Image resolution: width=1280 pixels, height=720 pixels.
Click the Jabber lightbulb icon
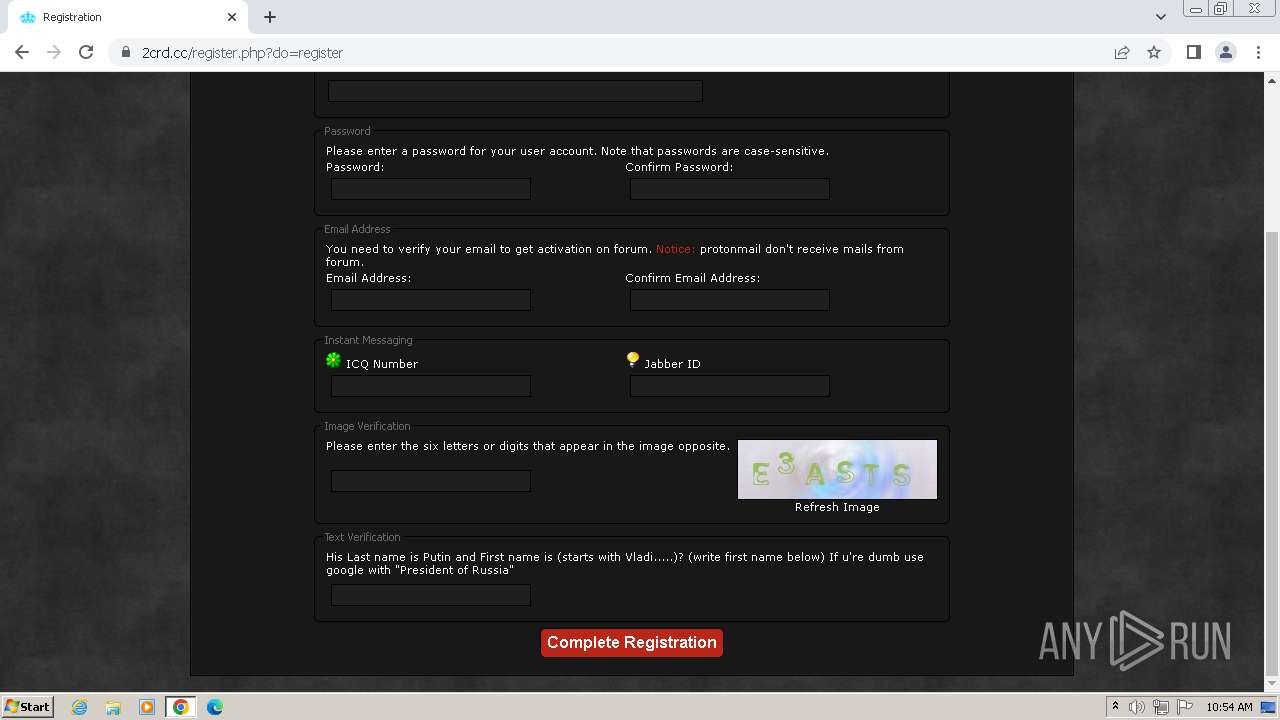coord(633,360)
